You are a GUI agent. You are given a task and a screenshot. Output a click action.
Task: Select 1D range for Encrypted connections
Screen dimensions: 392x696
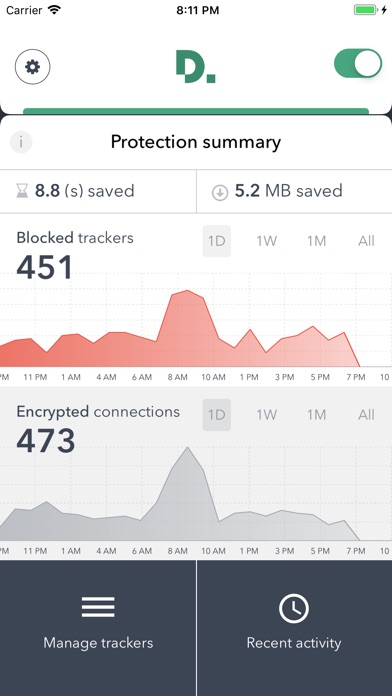(x=217, y=415)
